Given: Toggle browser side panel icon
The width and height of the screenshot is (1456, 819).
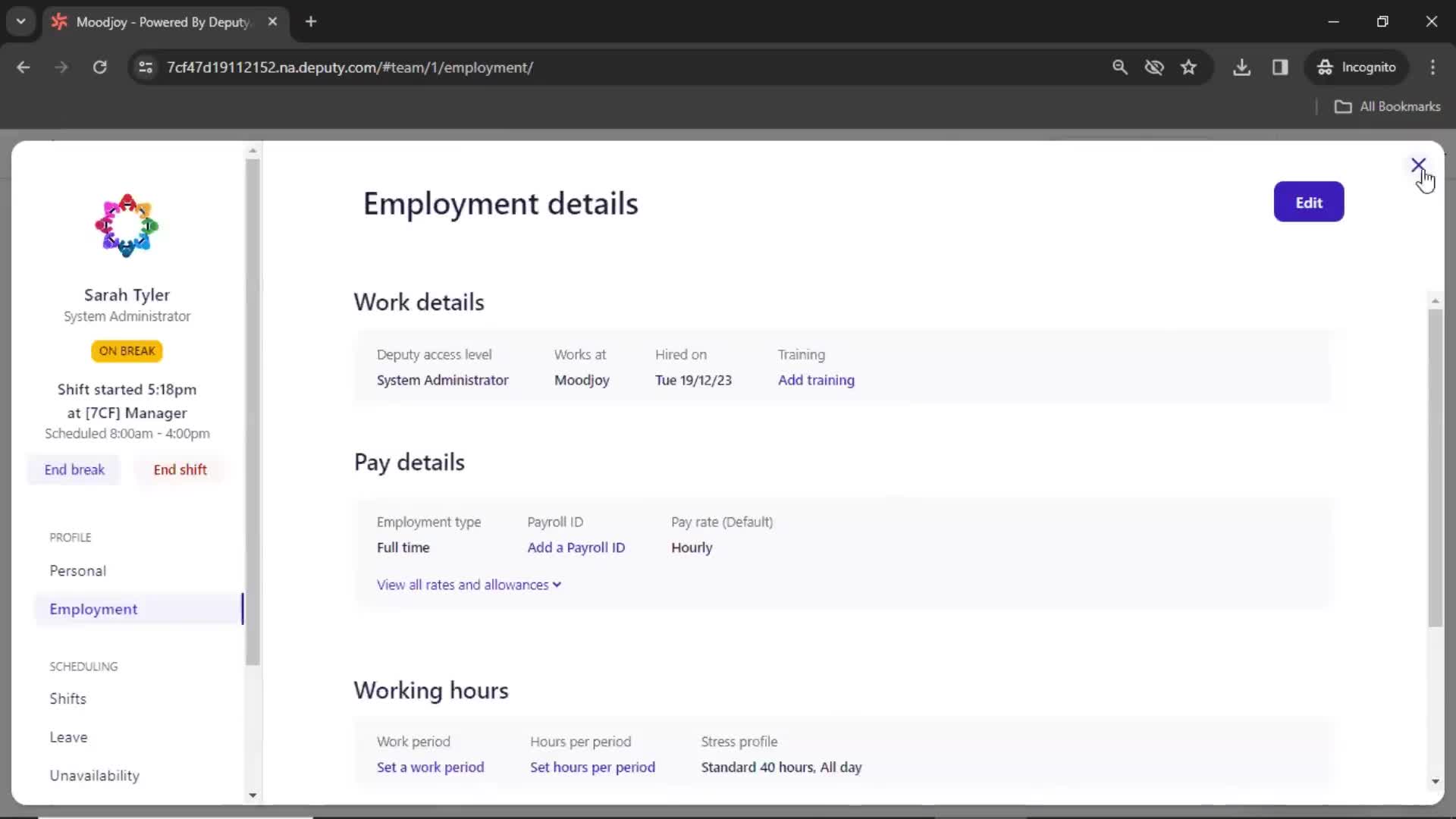Looking at the screenshot, I should point(1280,67).
